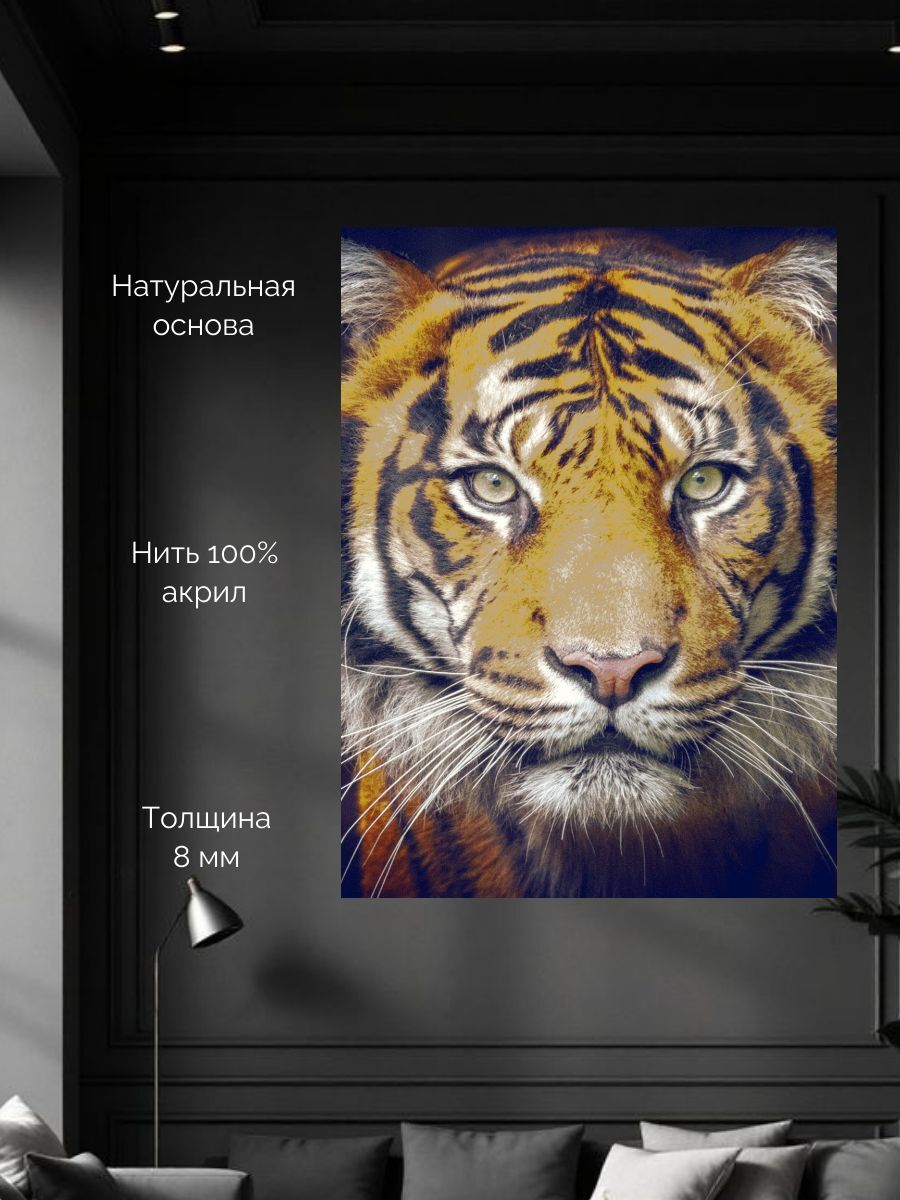The height and width of the screenshot is (1200, 900).
Task: Select the text 'Нить 100% акрил'
Action: point(204,573)
